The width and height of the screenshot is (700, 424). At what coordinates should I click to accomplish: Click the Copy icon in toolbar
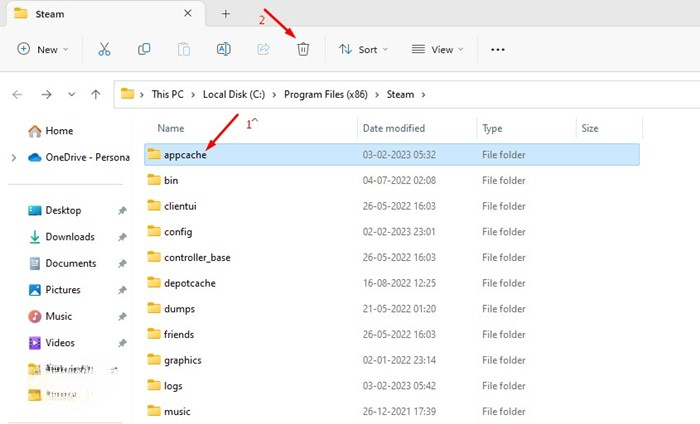click(144, 49)
